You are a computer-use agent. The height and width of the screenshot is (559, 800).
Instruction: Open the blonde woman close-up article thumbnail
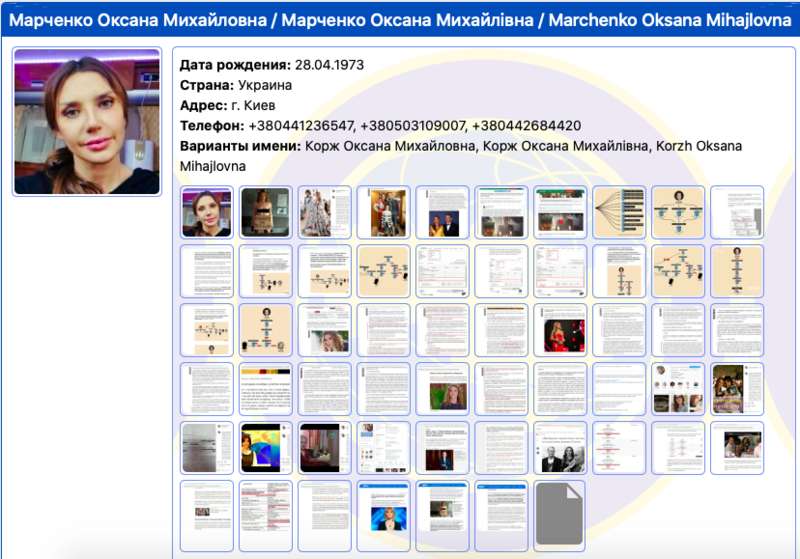click(x=325, y=330)
